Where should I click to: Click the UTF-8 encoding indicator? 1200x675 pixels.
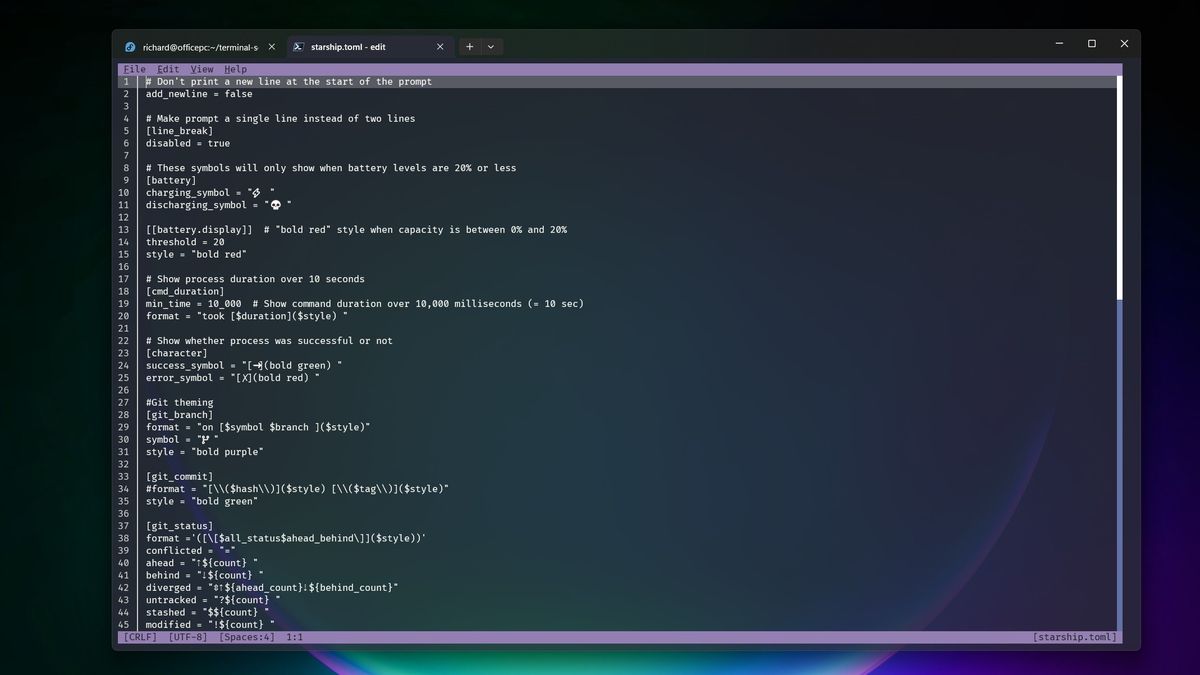pos(189,636)
